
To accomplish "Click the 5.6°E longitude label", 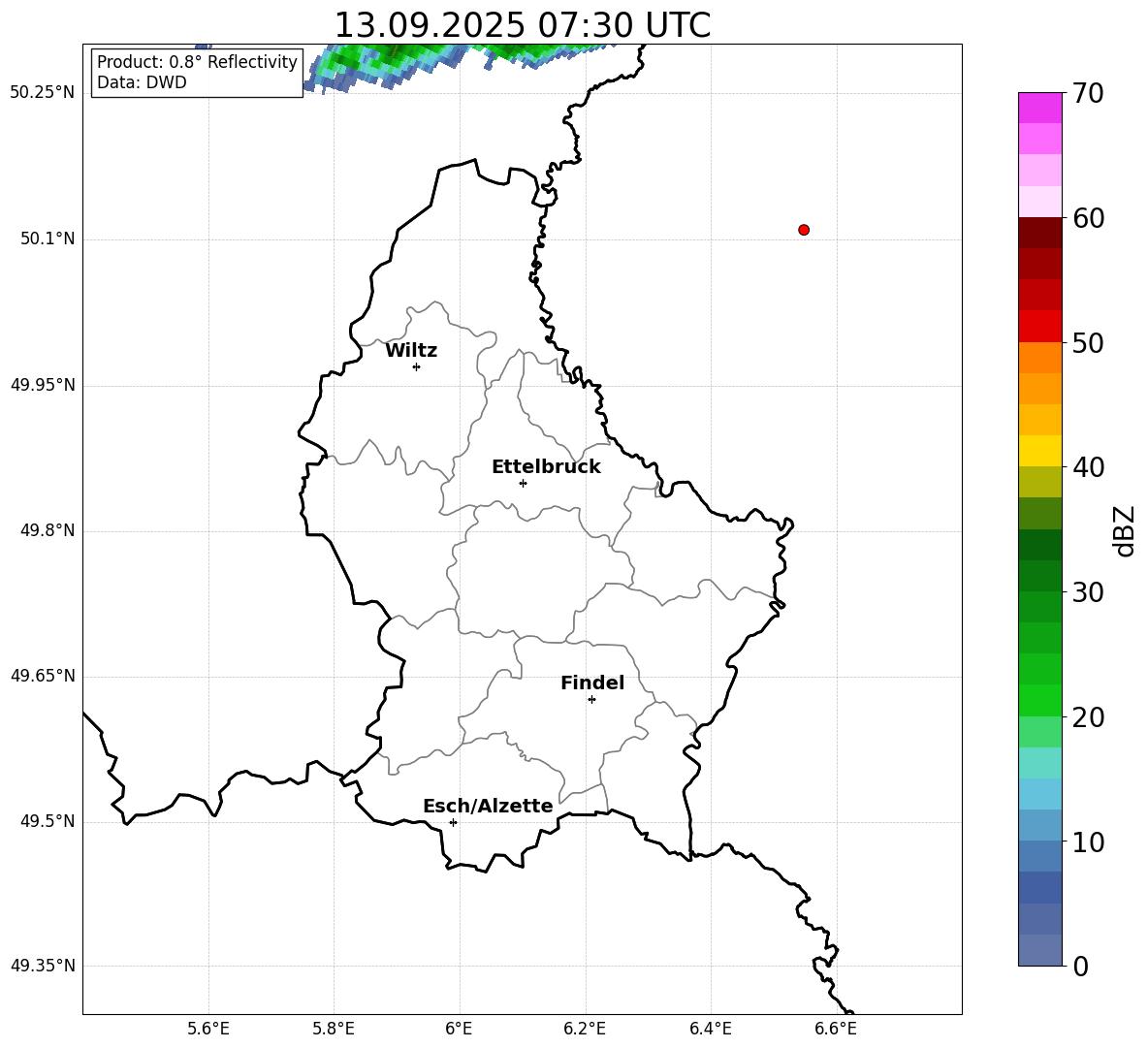I will click(208, 1029).
